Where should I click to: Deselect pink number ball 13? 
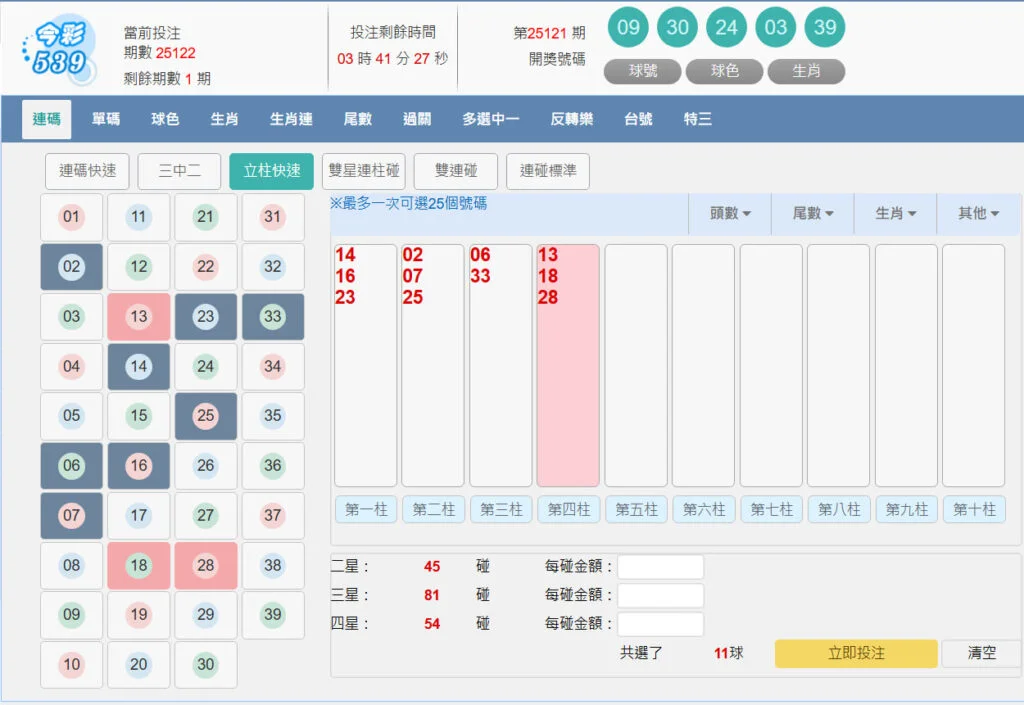tap(138, 317)
